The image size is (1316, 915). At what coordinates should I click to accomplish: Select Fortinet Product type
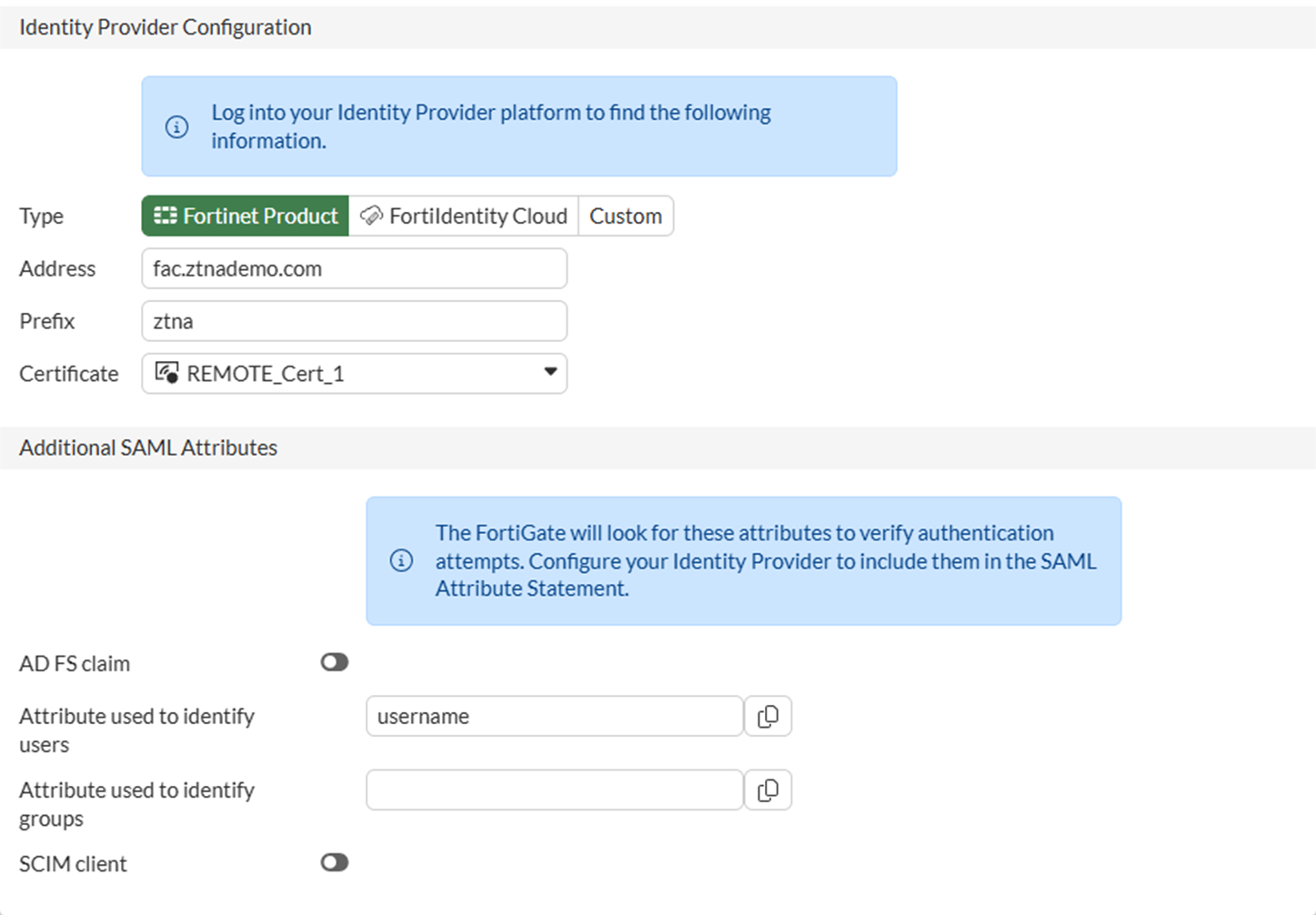pyautogui.click(x=246, y=216)
